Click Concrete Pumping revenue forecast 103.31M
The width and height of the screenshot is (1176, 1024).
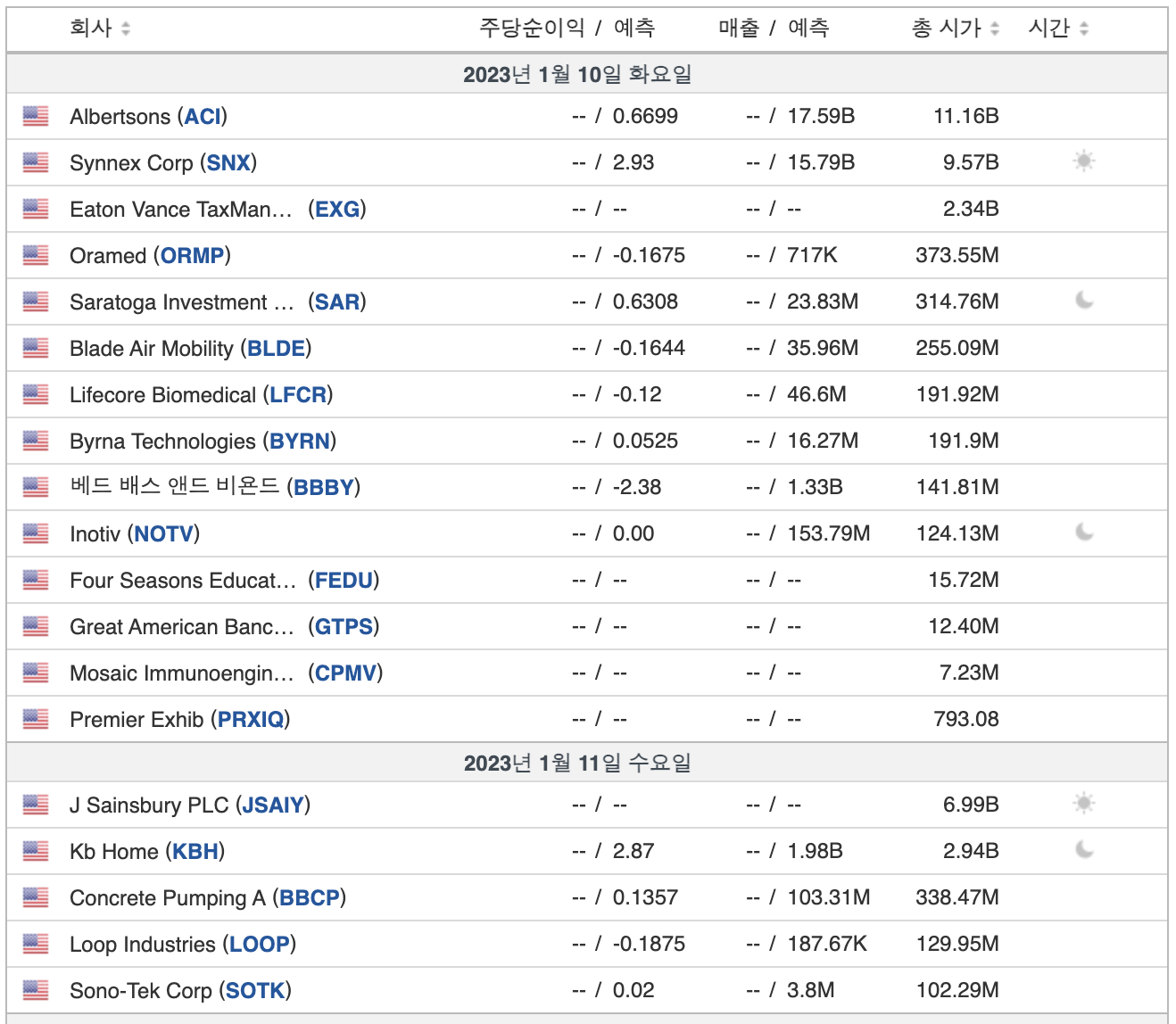click(x=829, y=897)
